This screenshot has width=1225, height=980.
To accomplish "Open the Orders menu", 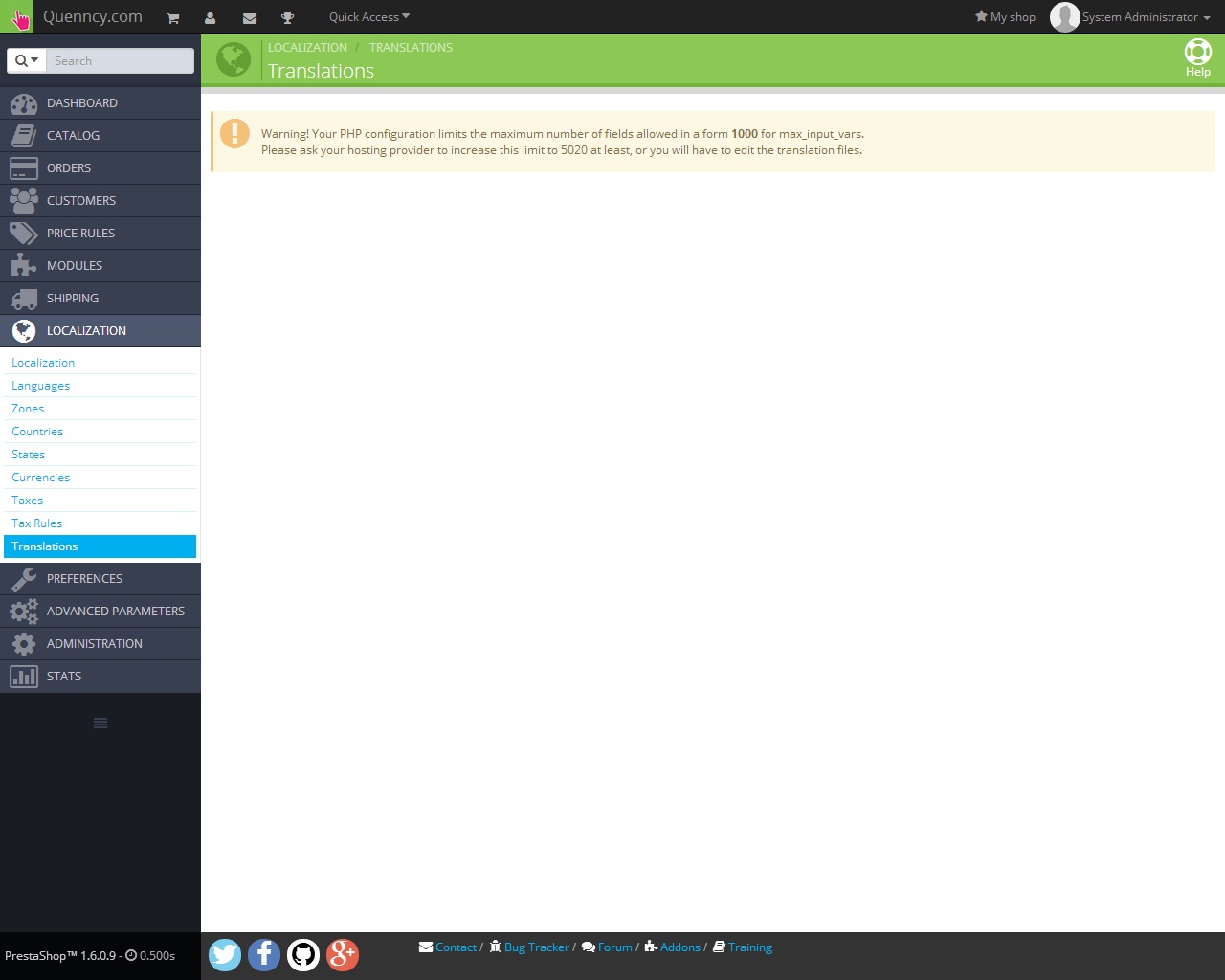I will click(x=100, y=168).
